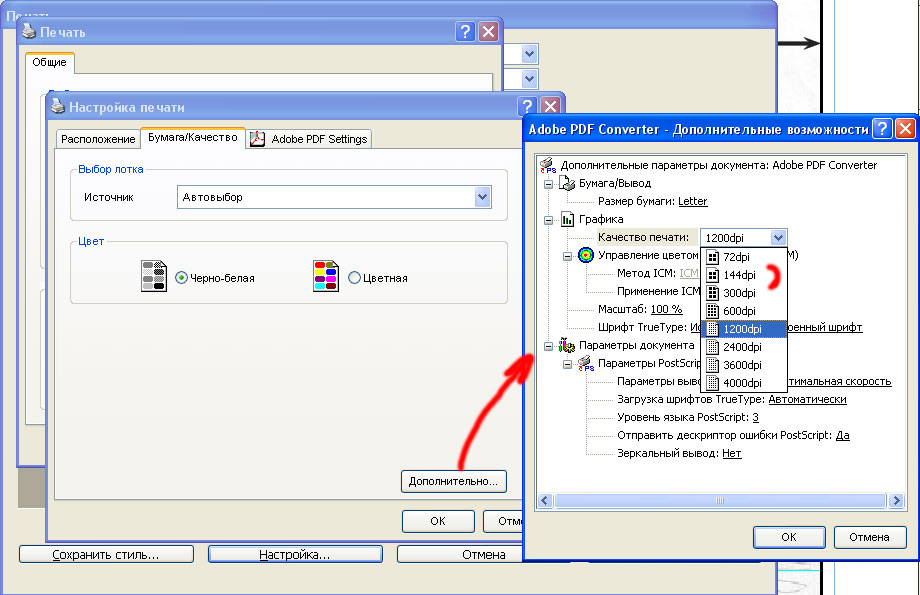Select 4000dpi maximum resolution
Image resolution: width=920 pixels, height=595 pixels.
click(x=743, y=383)
